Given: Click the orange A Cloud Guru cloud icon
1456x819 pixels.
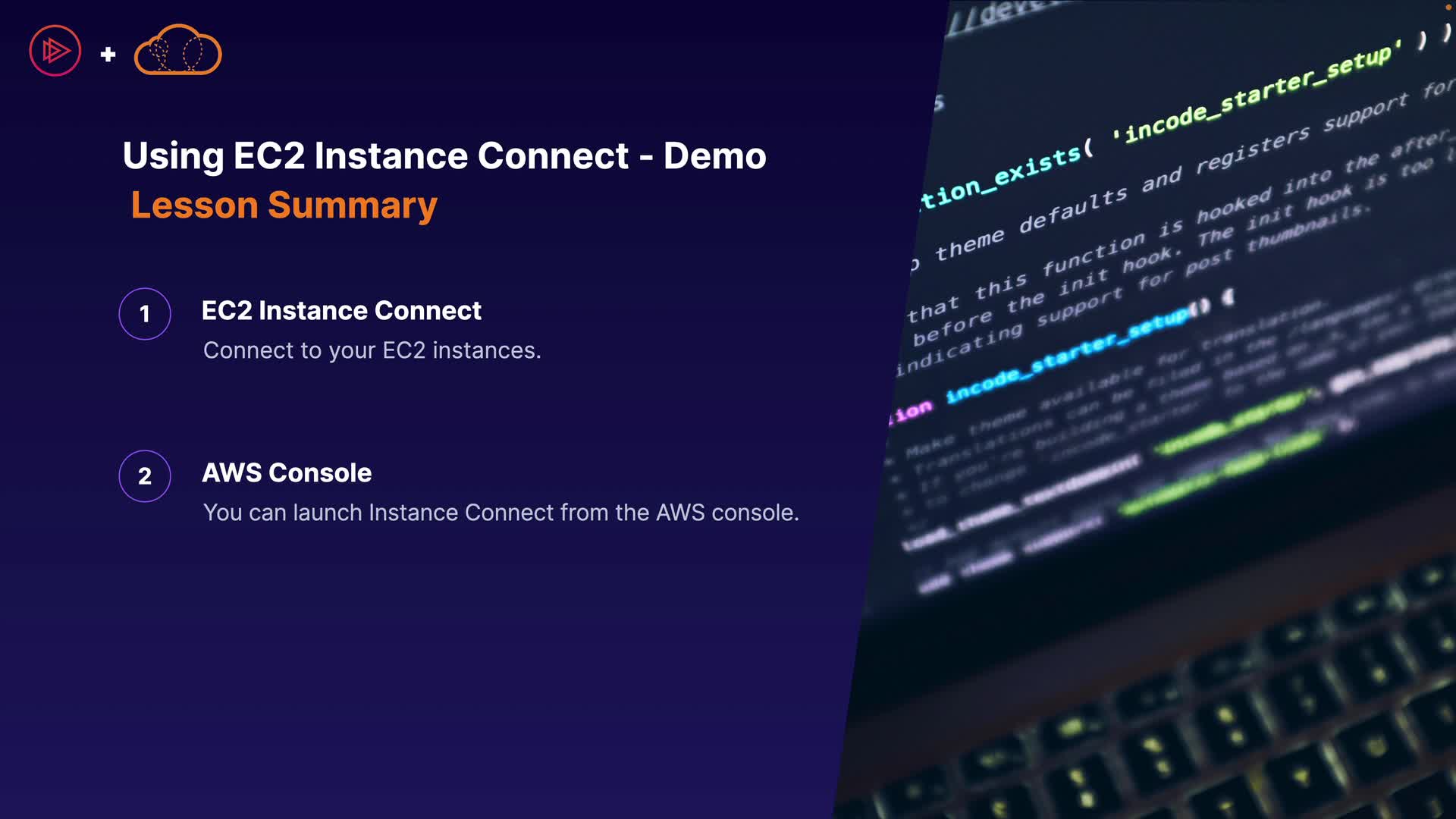Looking at the screenshot, I should 177,51.
